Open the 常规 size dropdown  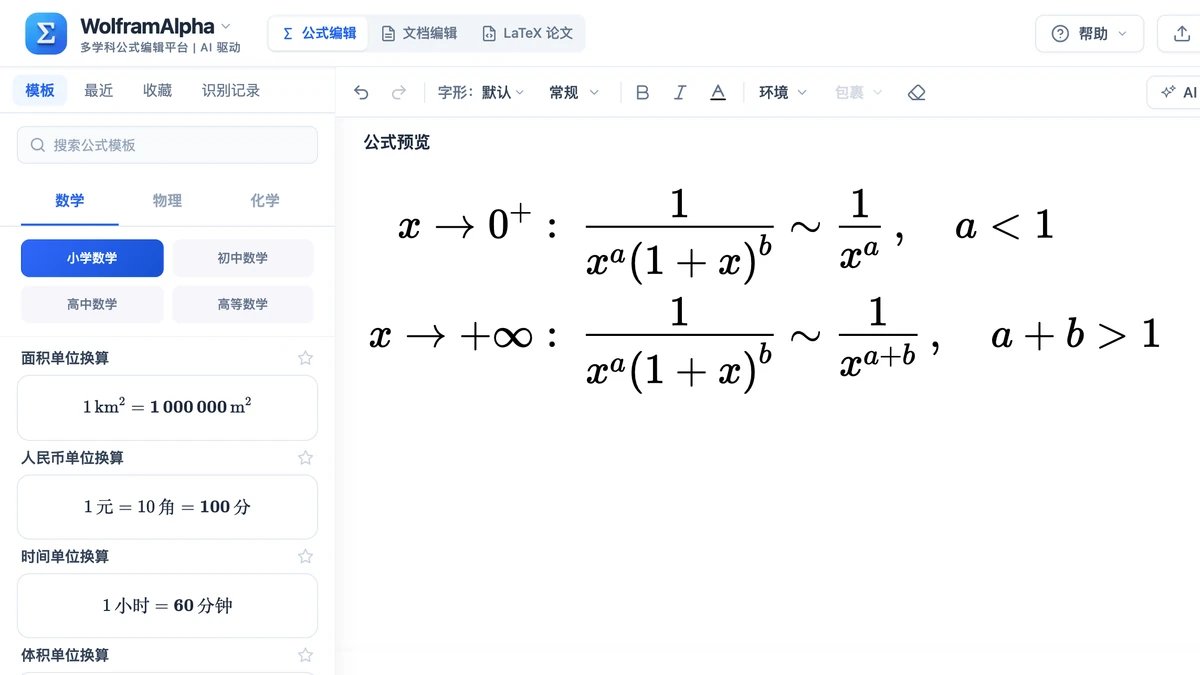coord(574,92)
